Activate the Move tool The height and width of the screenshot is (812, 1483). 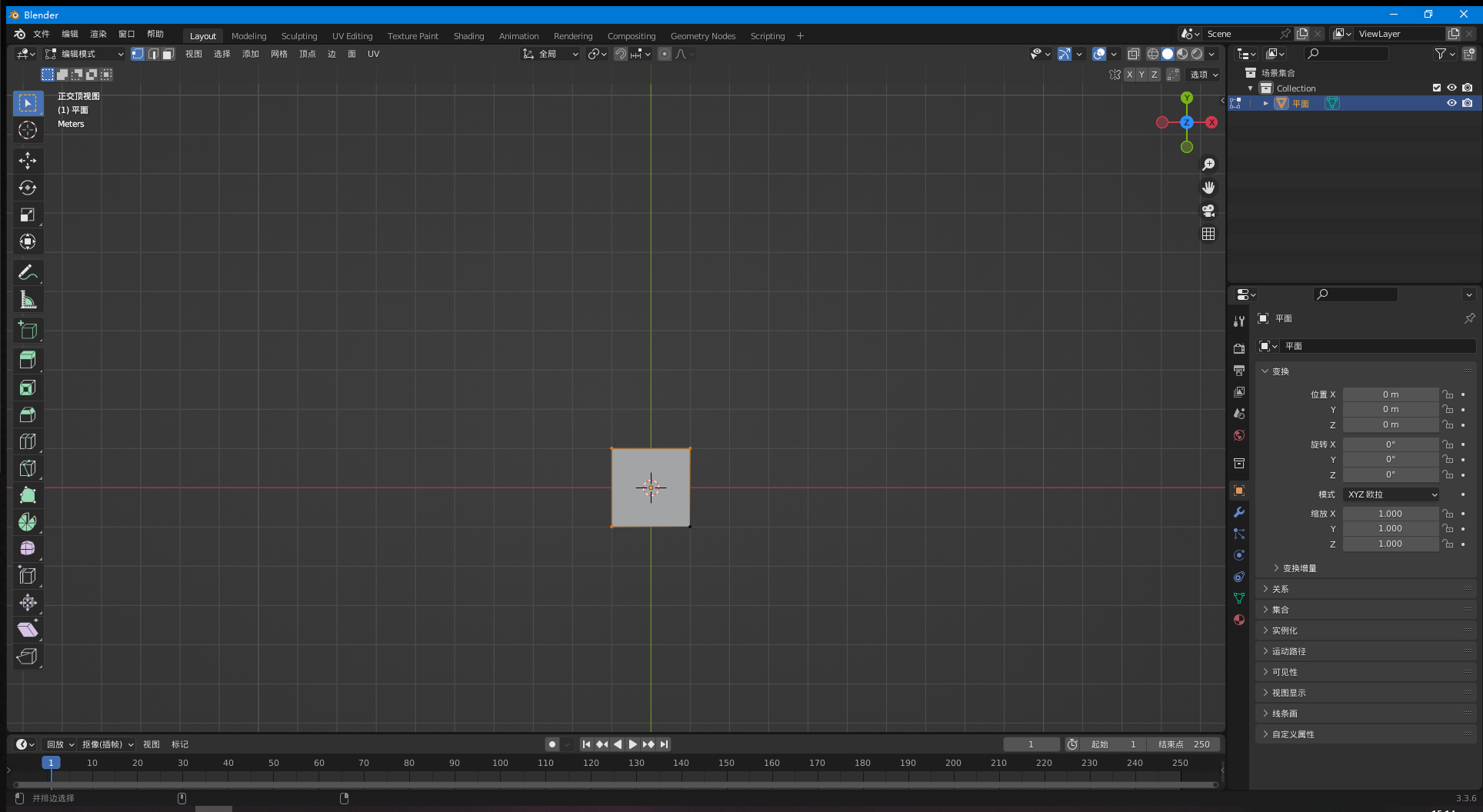(x=28, y=161)
